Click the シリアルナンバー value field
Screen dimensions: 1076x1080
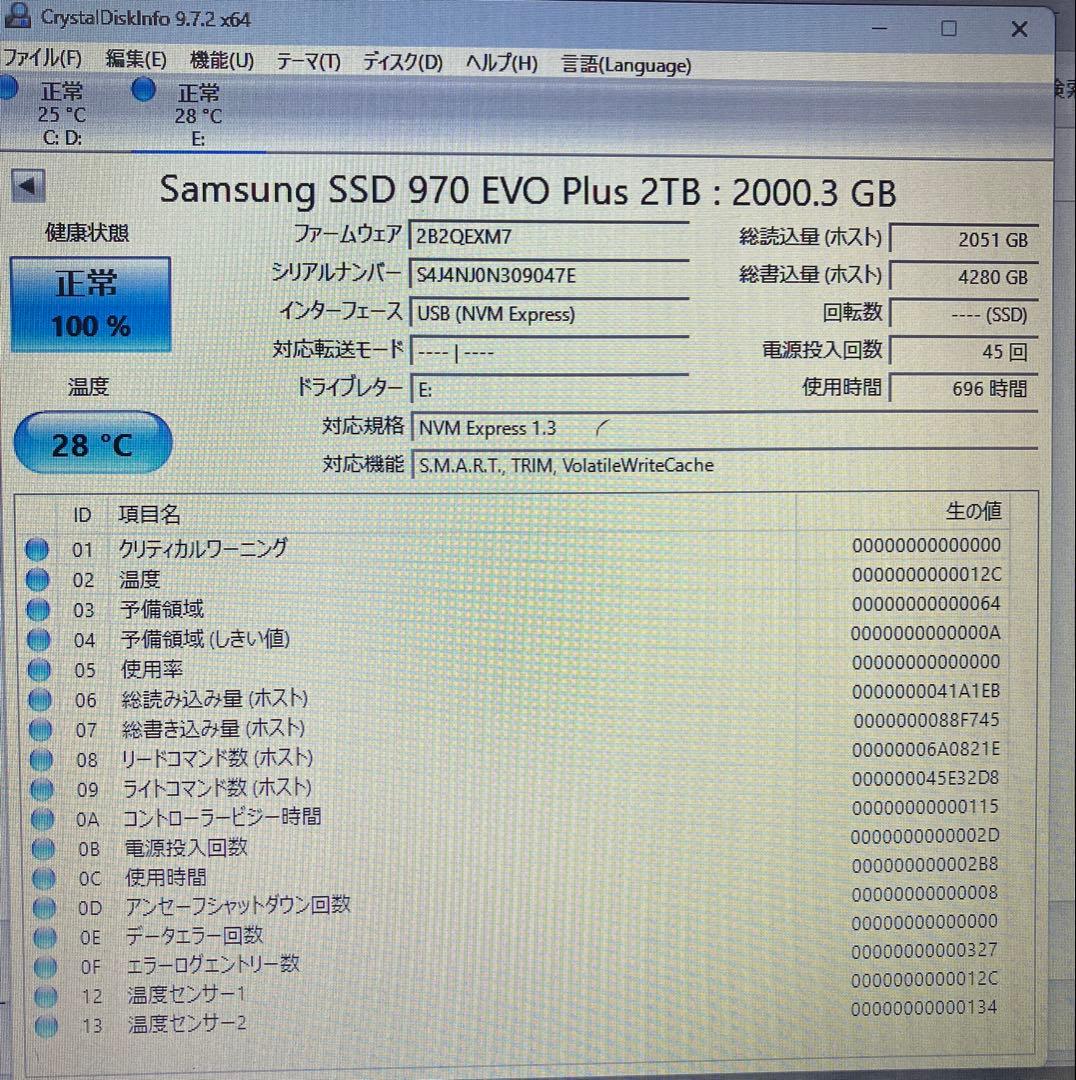pos(550,276)
